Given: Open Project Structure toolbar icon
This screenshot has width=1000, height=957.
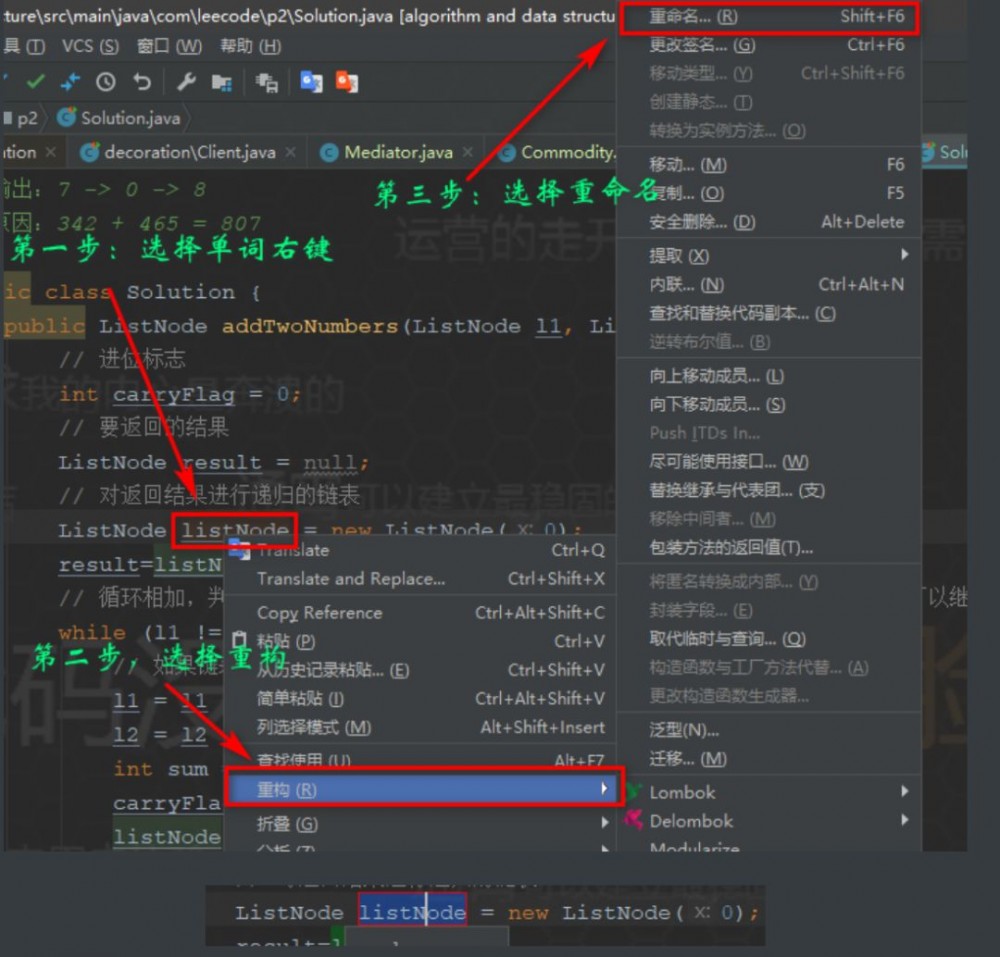Looking at the screenshot, I should 225,82.
